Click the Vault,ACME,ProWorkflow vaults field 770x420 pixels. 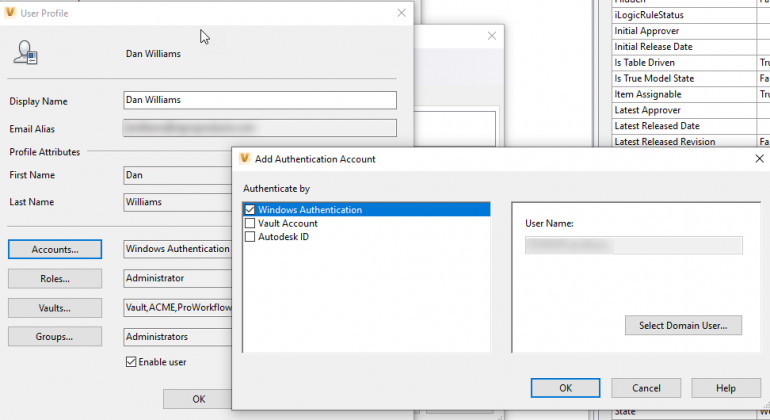click(x=178, y=308)
